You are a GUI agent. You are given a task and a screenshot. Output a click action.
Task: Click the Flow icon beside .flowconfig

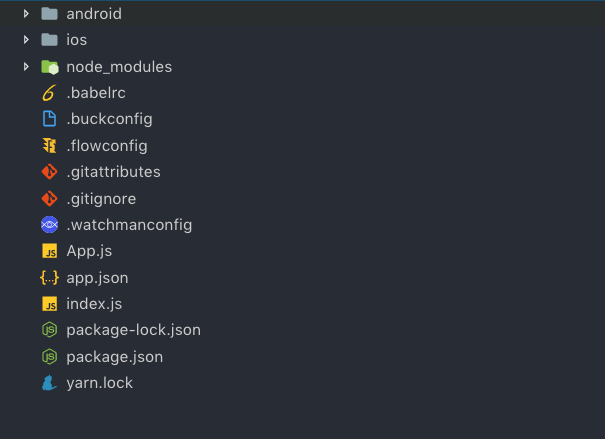(49, 146)
